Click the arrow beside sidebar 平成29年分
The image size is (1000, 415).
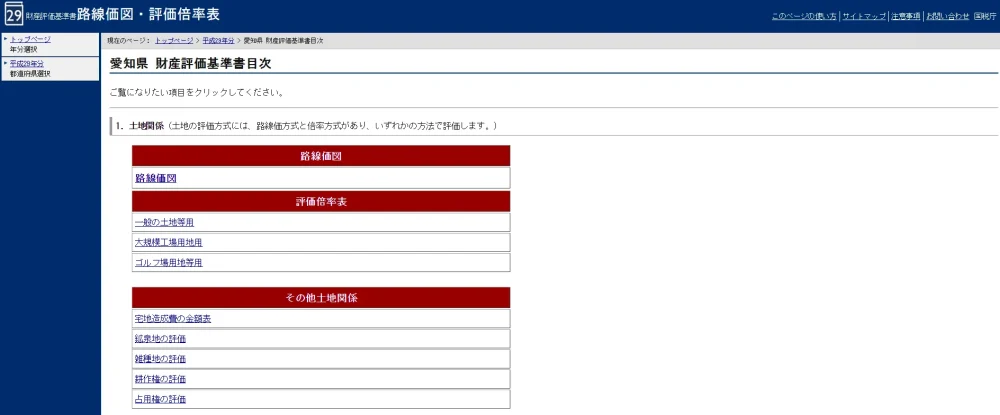5,64
